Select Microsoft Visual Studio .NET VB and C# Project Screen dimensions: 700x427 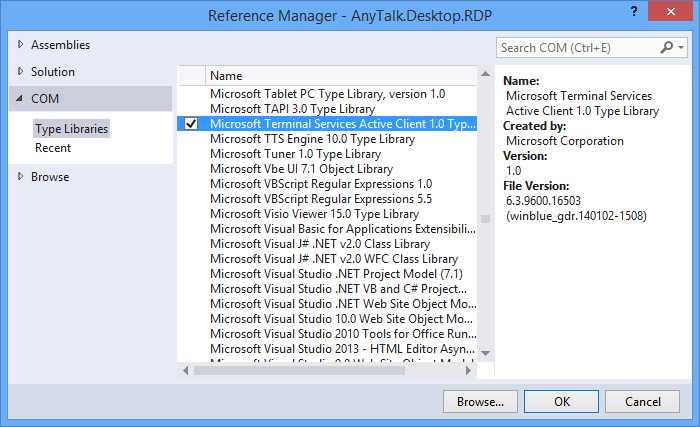(x=327, y=288)
